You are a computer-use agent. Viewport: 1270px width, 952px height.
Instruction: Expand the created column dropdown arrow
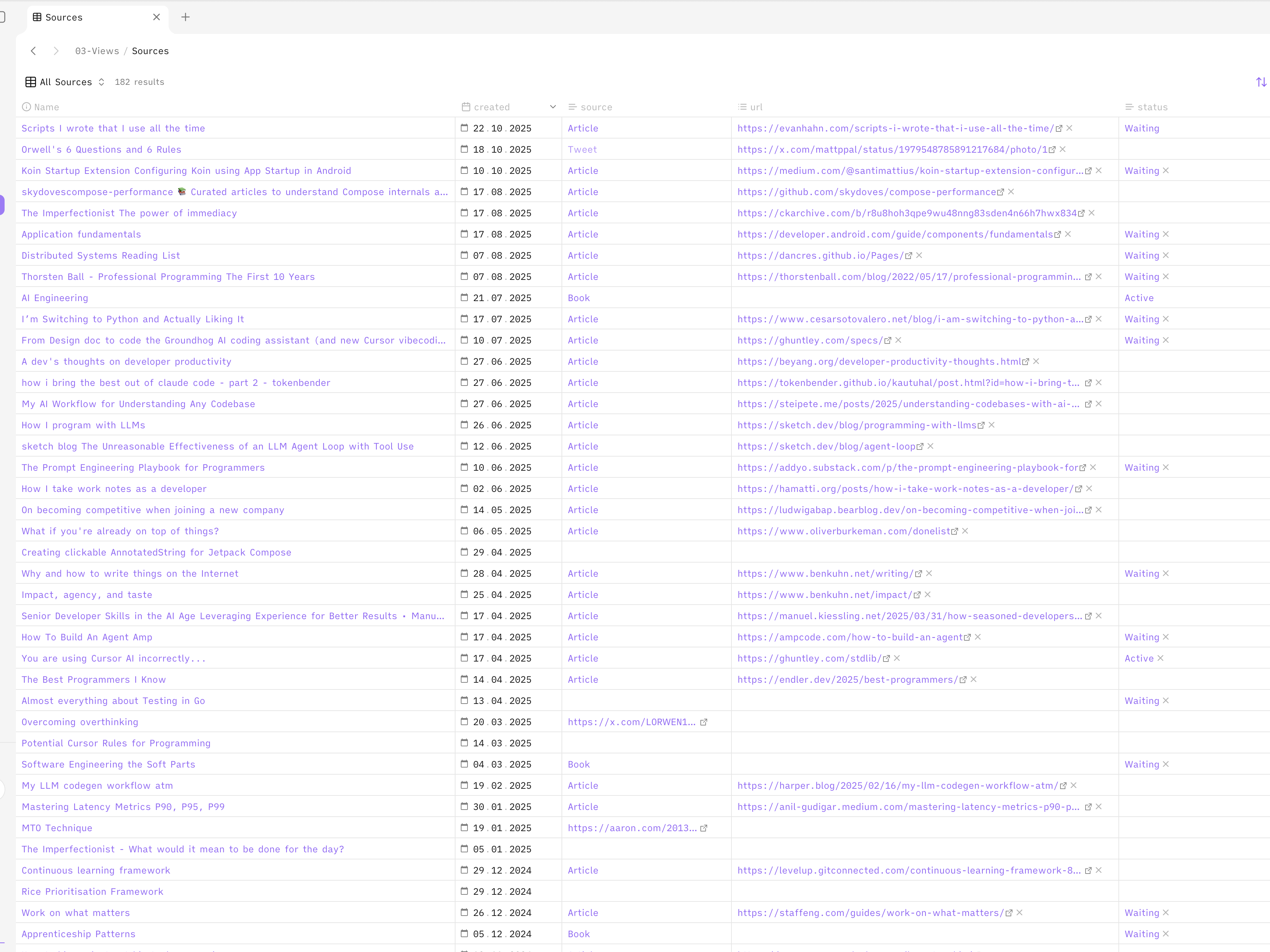coord(553,107)
